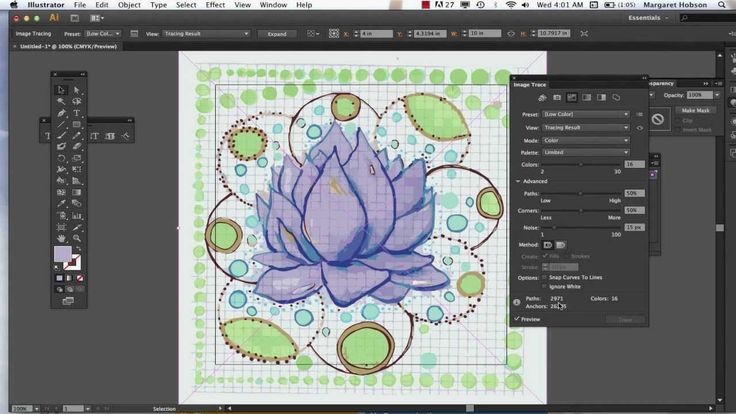
Task: Open the Effect menu
Action: click(x=215, y=5)
